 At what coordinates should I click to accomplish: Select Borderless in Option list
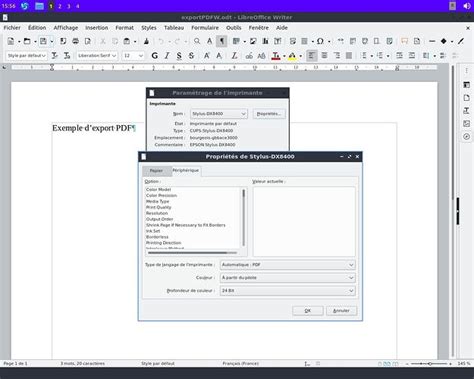click(157, 237)
